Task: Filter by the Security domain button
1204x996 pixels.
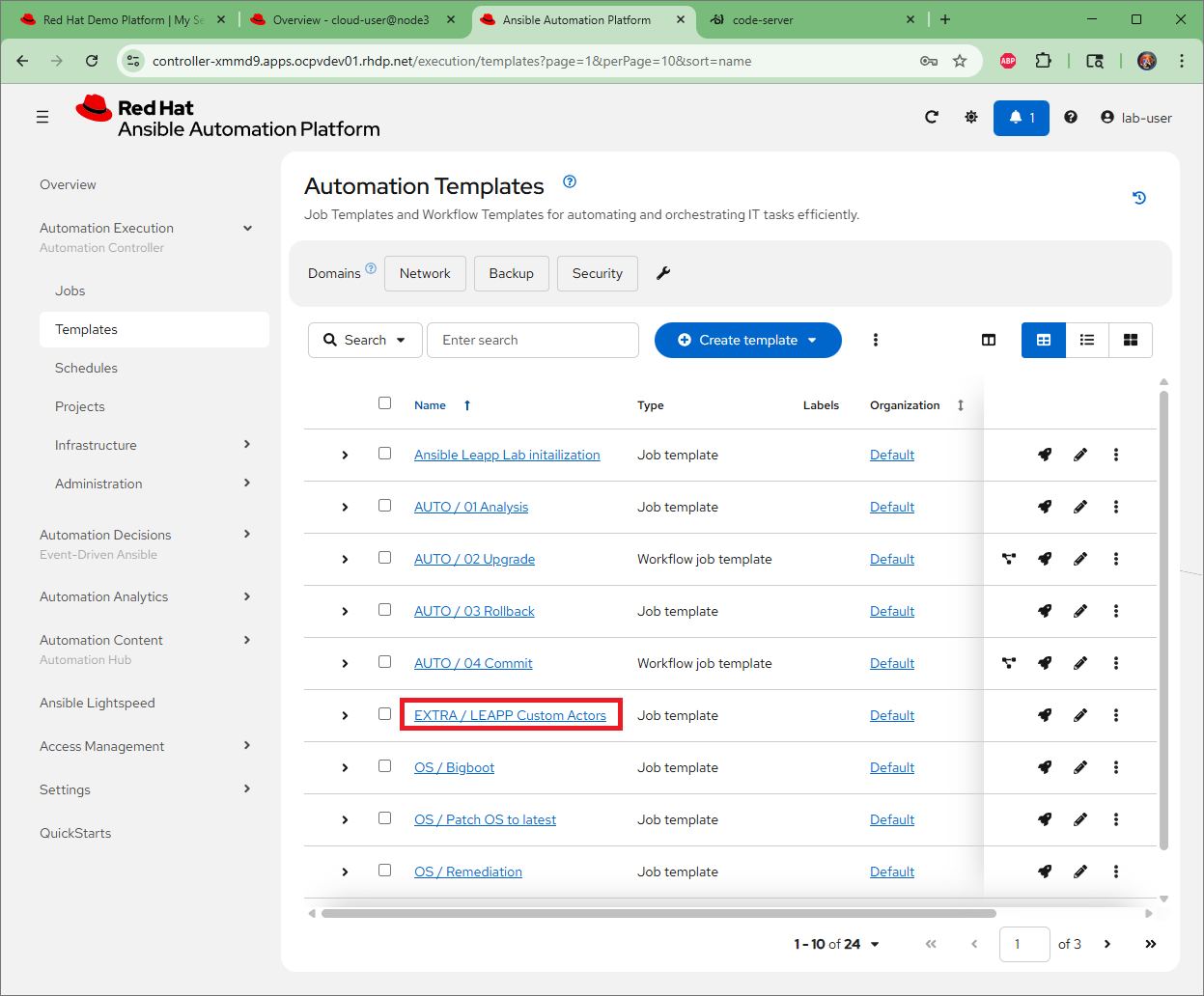Action: coord(598,273)
